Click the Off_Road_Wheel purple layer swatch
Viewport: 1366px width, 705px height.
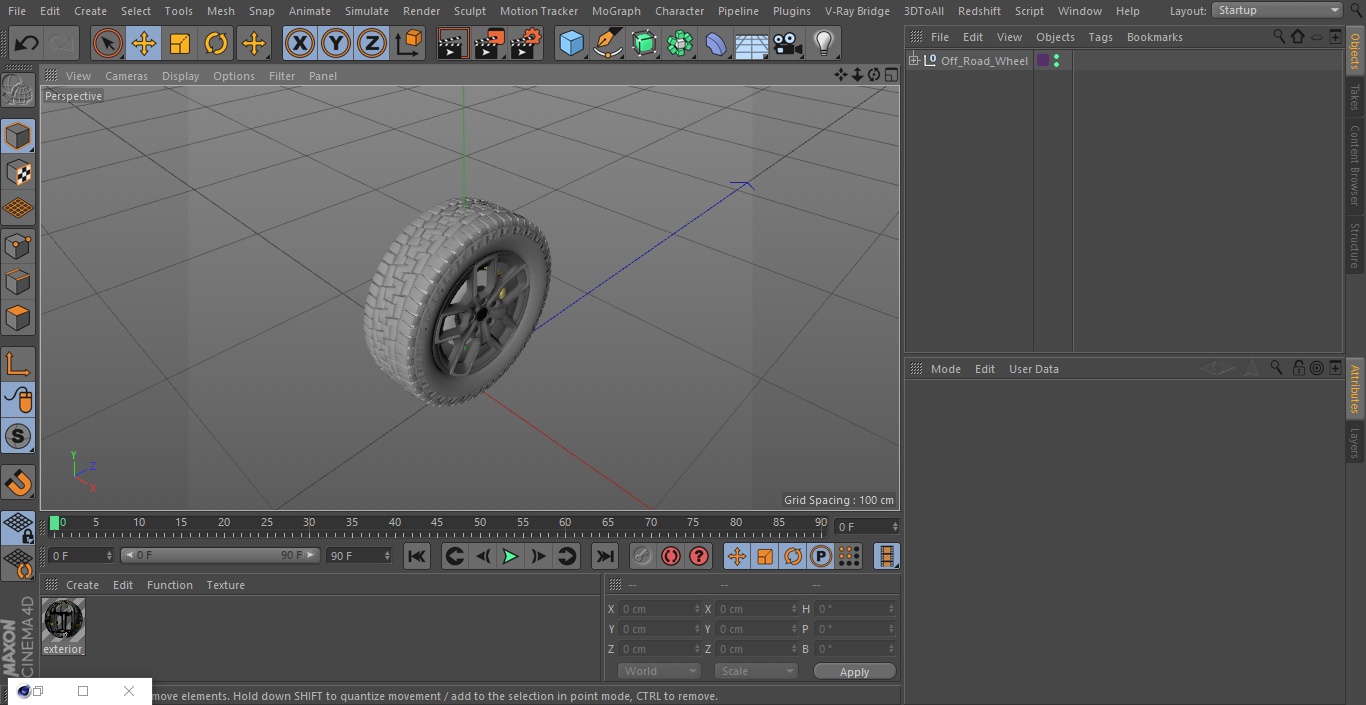point(1043,61)
